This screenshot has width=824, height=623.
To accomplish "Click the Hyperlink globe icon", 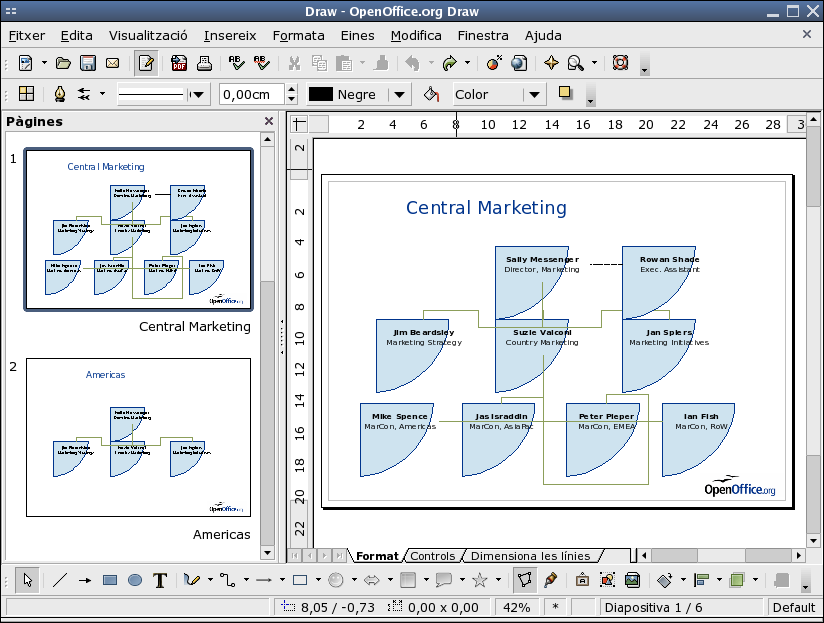I will tap(519, 64).
